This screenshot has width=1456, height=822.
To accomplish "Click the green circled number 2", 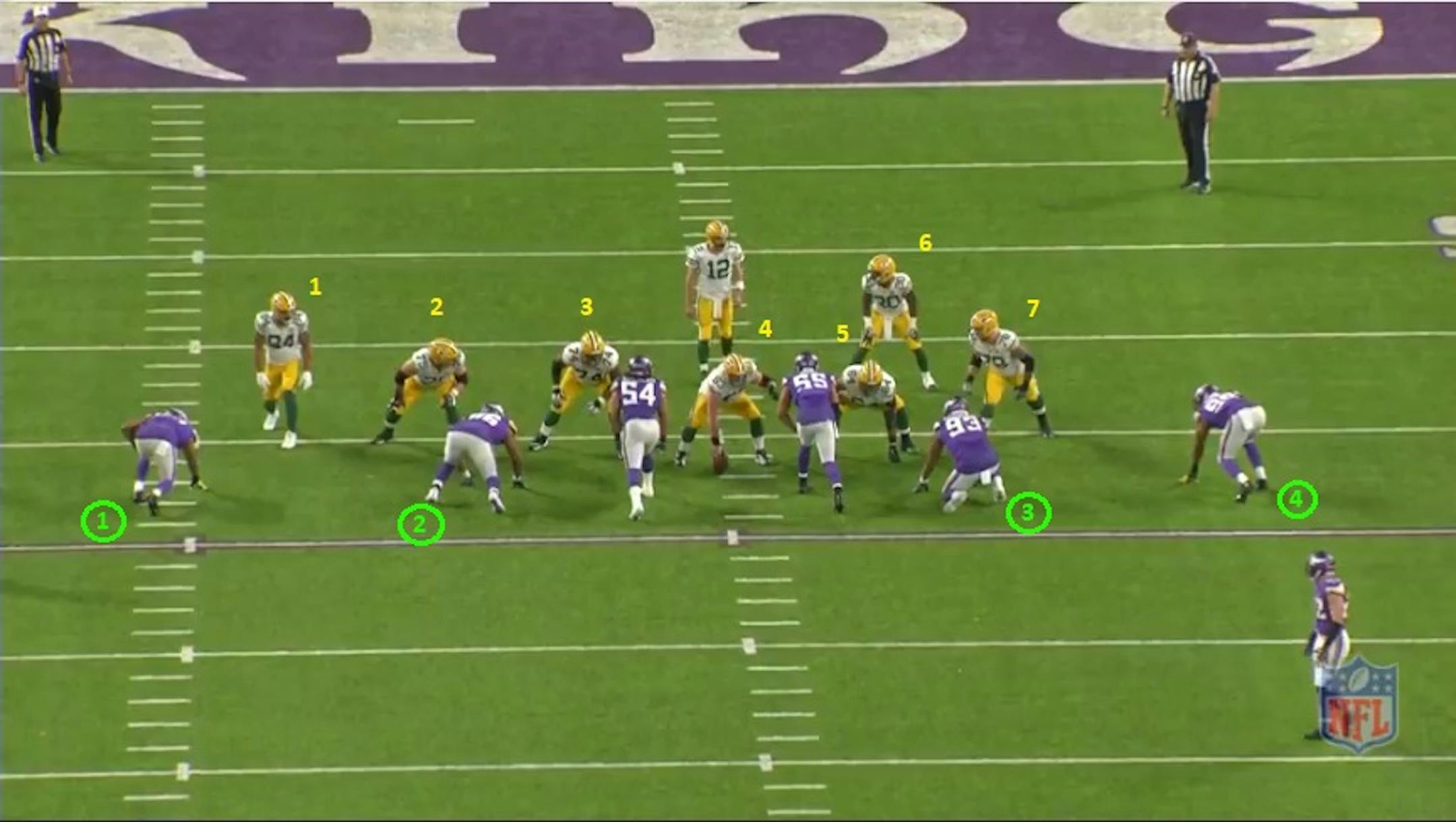I will point(421,525).
